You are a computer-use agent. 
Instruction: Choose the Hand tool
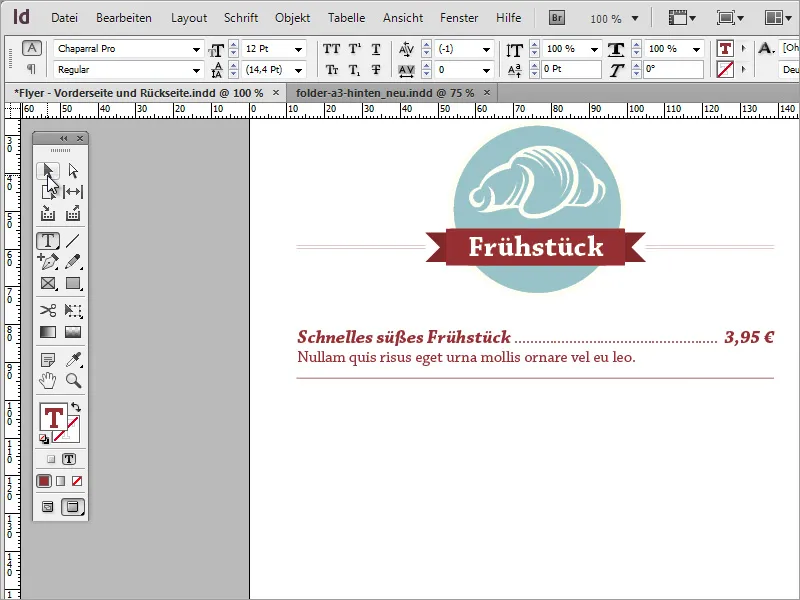click(48, 381)
